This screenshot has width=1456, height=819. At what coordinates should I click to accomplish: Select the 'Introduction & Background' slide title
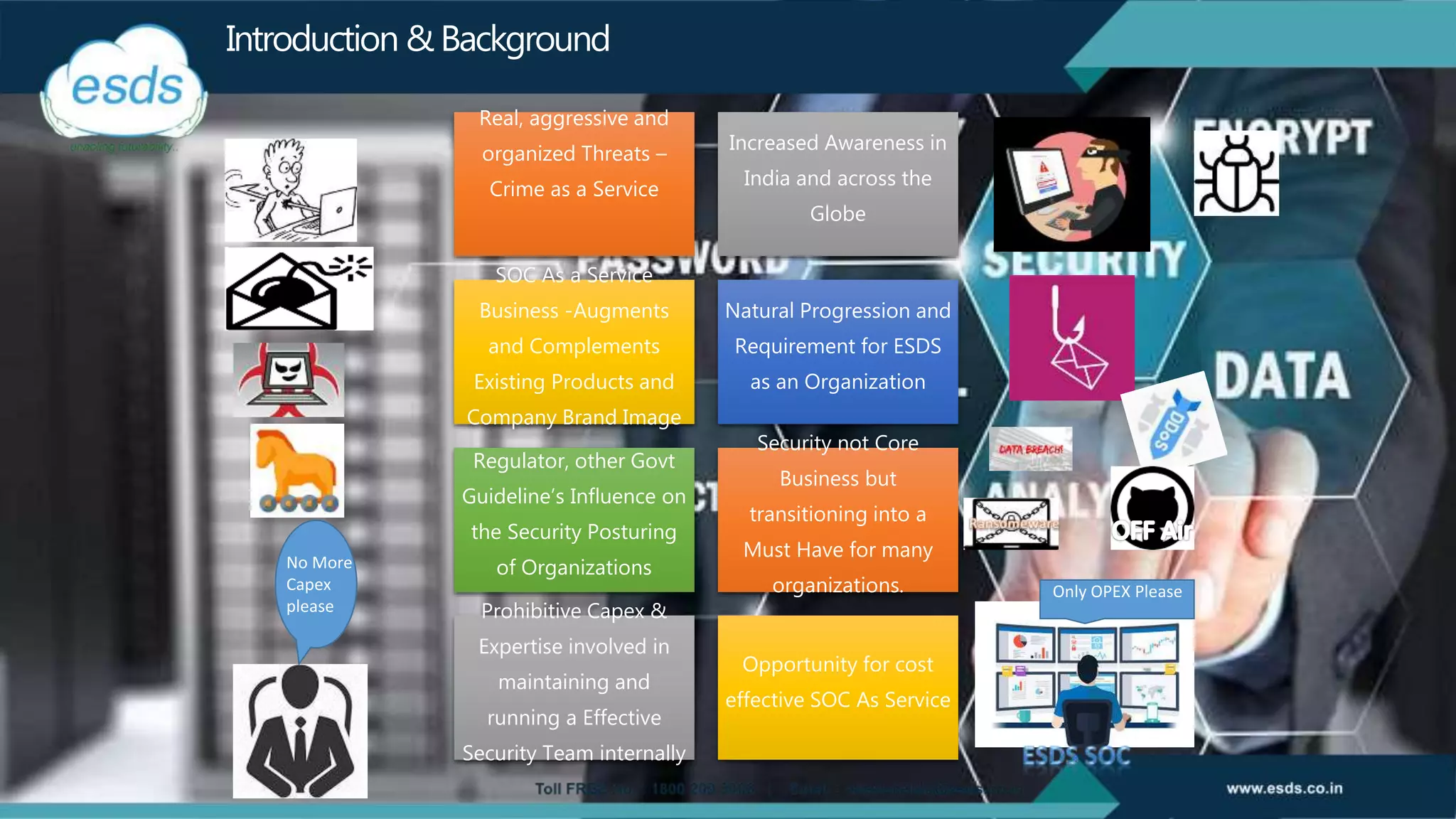(417, 39)
